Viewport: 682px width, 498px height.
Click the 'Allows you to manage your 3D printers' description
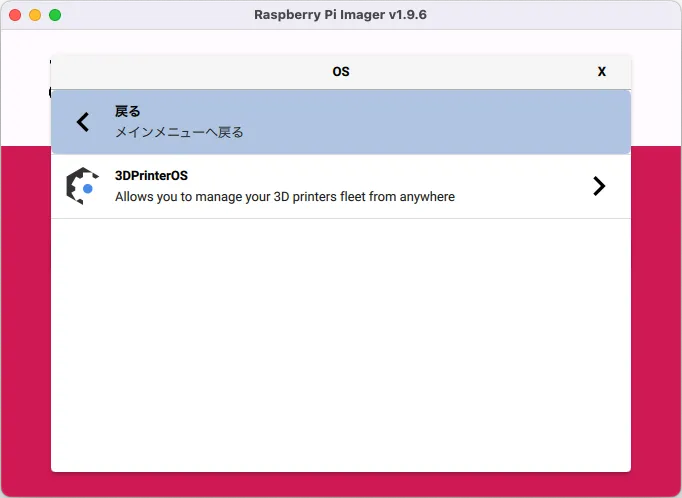point(285,197)
